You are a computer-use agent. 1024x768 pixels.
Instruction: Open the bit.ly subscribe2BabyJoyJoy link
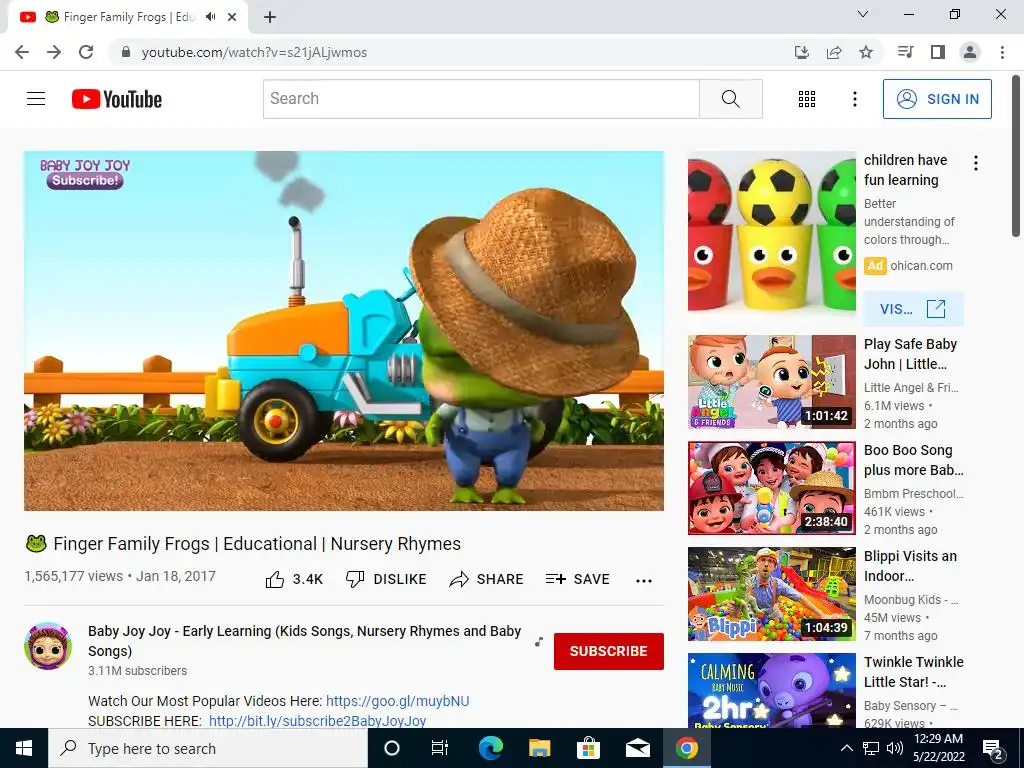(x=317, y=720)
